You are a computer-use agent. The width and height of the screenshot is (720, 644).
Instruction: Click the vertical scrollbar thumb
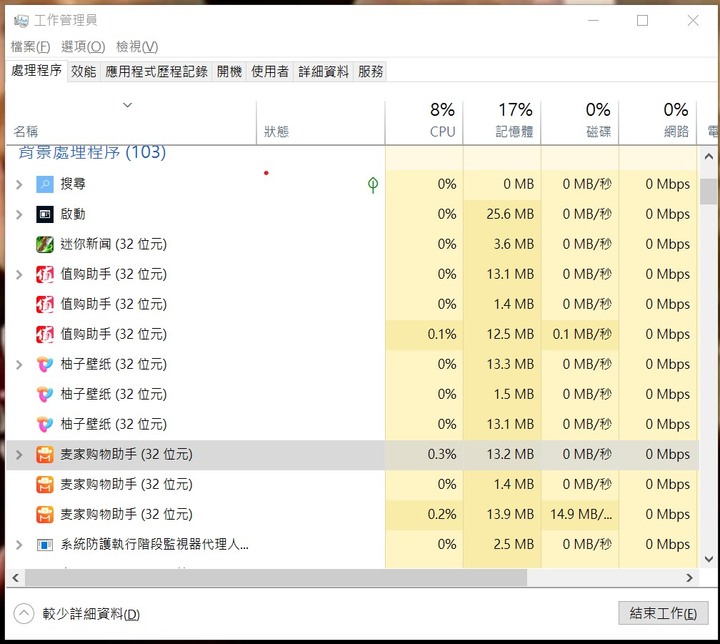point(709,191)
